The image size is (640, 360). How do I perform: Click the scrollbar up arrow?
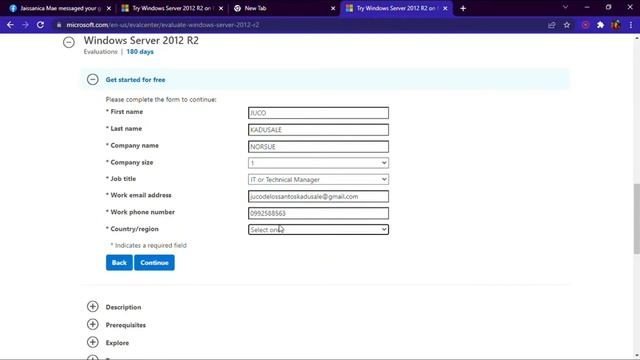click(x=636, y=38)
